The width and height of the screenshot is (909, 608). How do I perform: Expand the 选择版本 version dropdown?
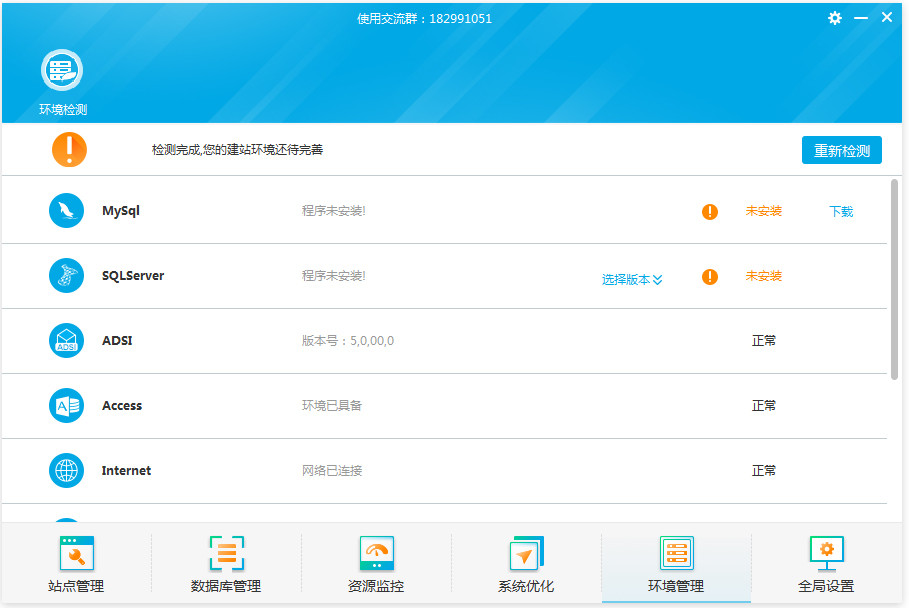click(x=631, y=279)
